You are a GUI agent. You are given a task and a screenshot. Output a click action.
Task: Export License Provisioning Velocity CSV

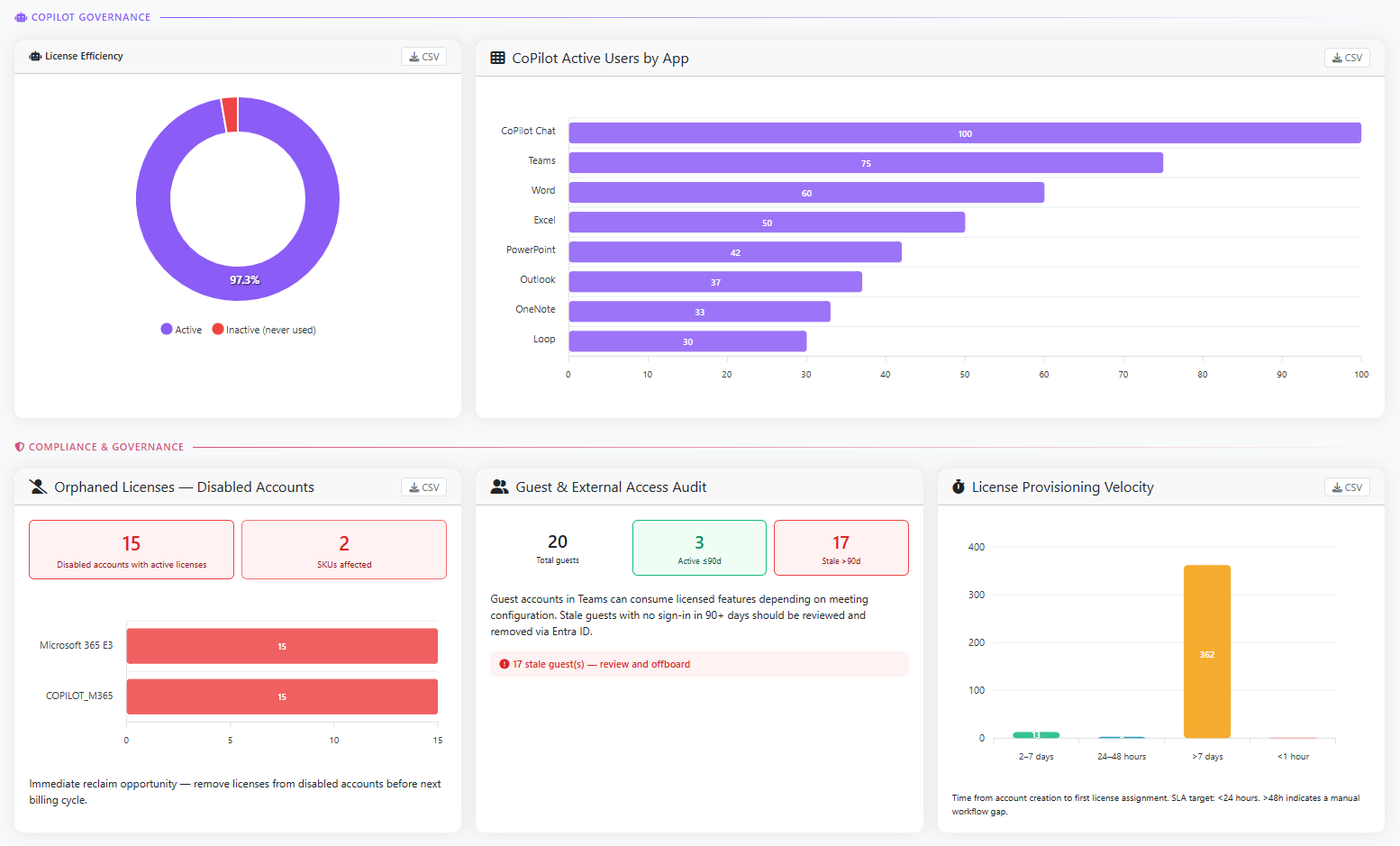1347,487
